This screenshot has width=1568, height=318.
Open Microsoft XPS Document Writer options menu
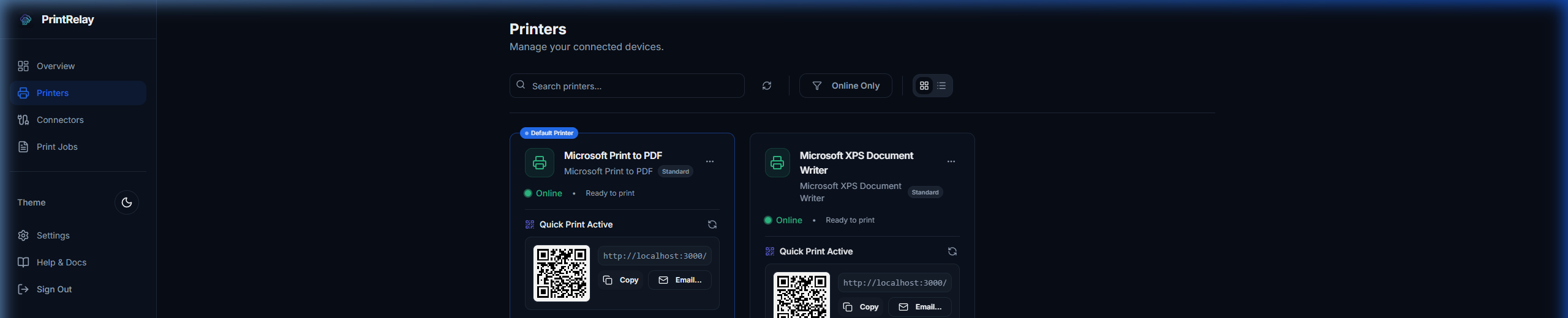tap(951, 161)
